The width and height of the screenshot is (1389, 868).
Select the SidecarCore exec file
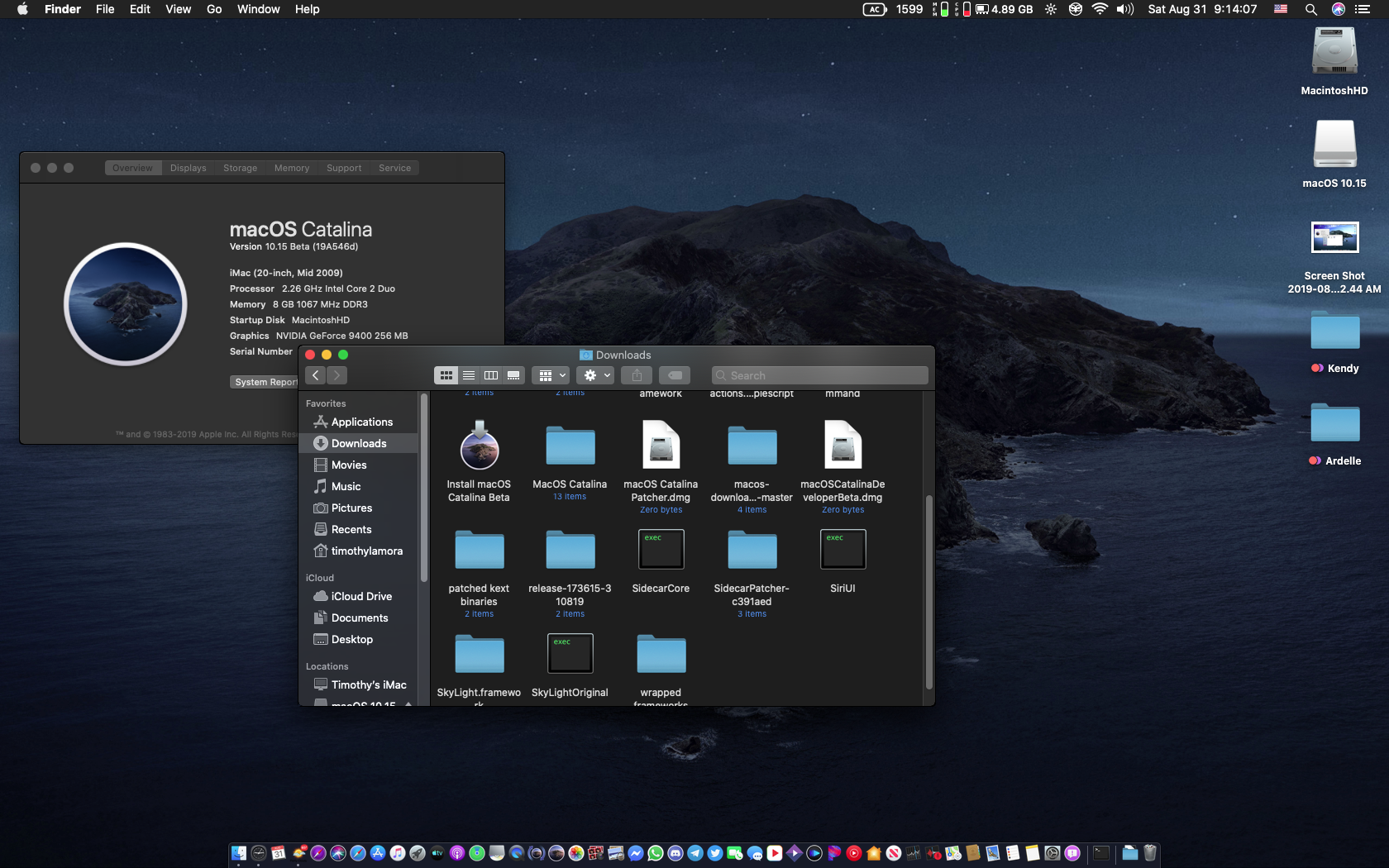coord(661,550)
